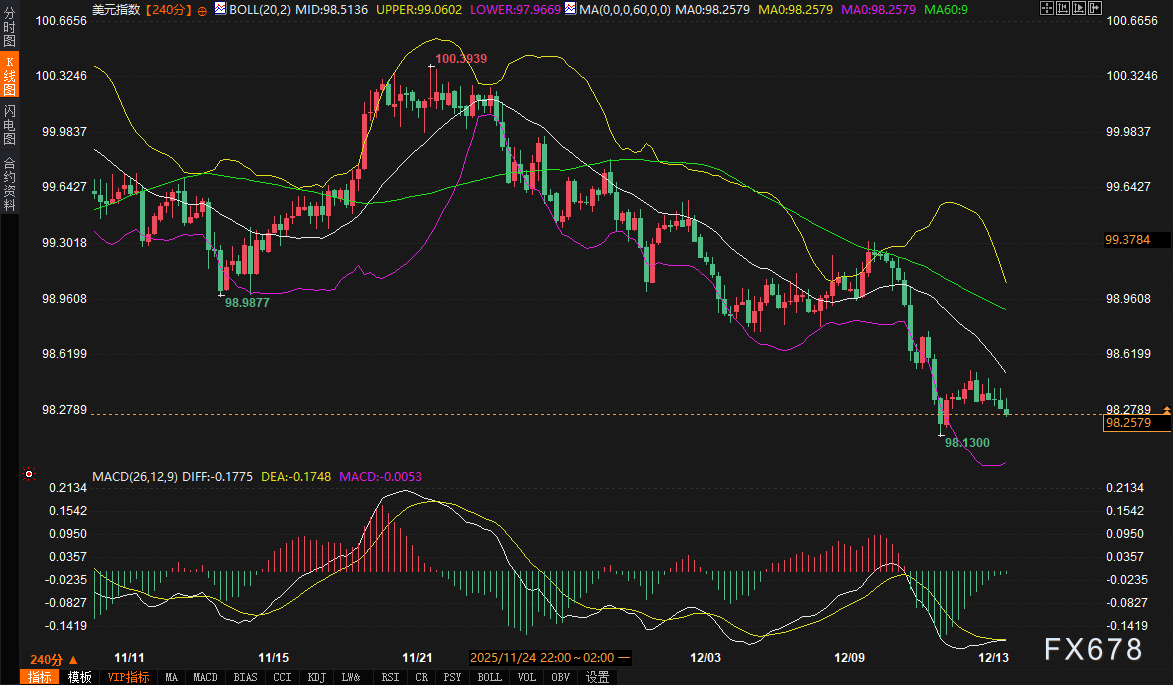This screenshot has height=685, width=1173.
Task: Click the 100.3939 high price marker
Action: 461,59
